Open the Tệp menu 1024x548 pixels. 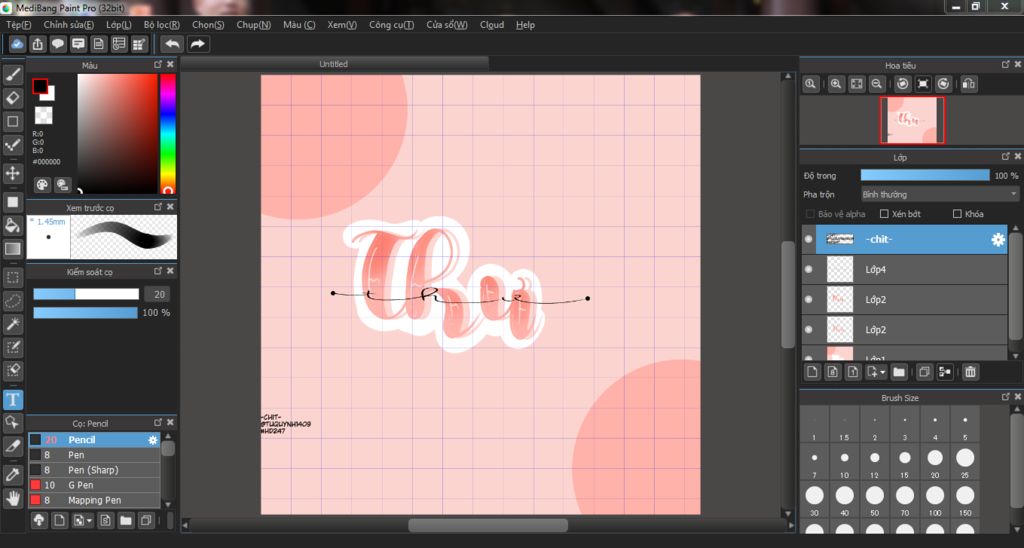pos(19,25)
